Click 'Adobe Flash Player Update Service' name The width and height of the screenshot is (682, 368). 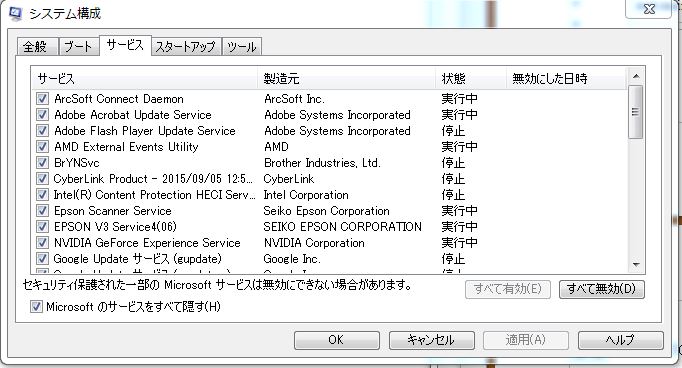click(x=145, y=131)
